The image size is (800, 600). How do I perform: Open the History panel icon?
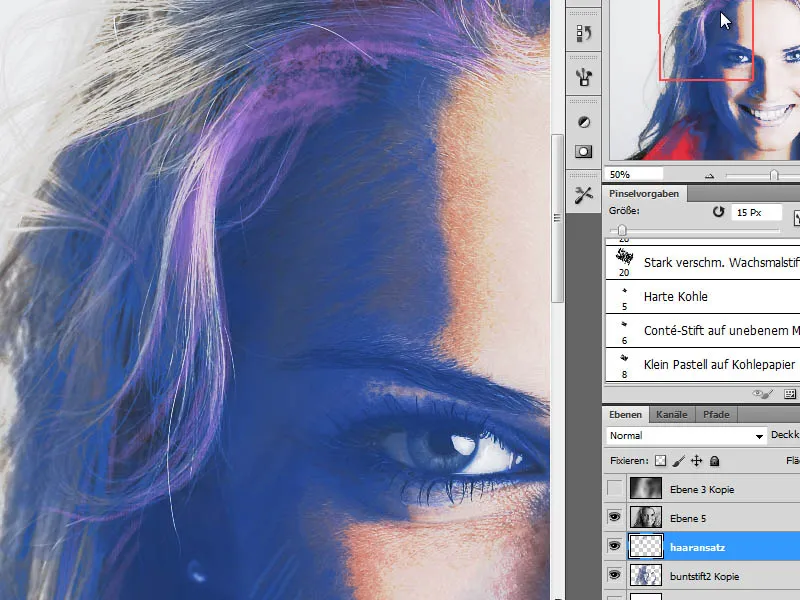(x=584, y=34)
